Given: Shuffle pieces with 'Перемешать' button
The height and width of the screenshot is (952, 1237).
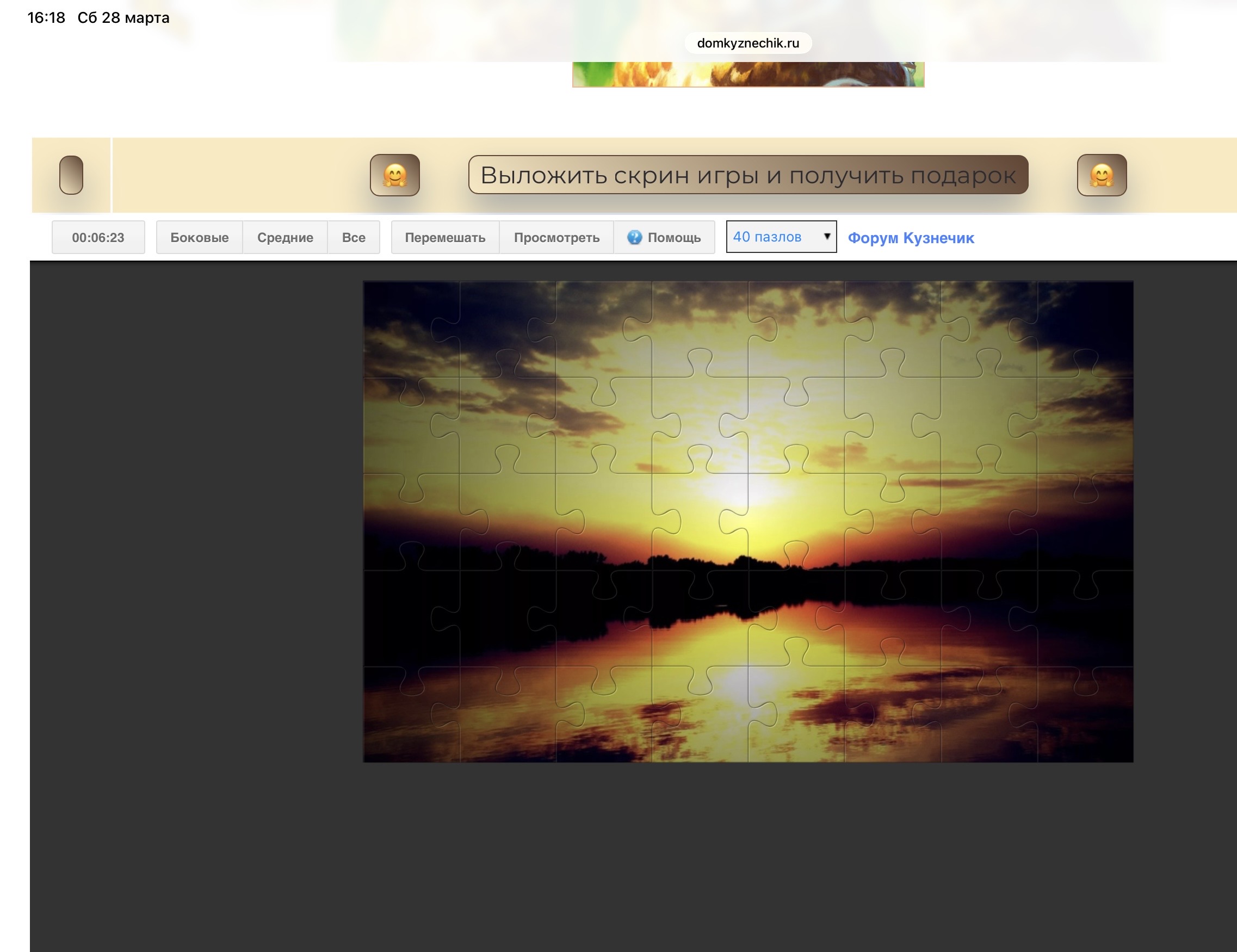Looking at the screenshot, I should tap(444, 237).
